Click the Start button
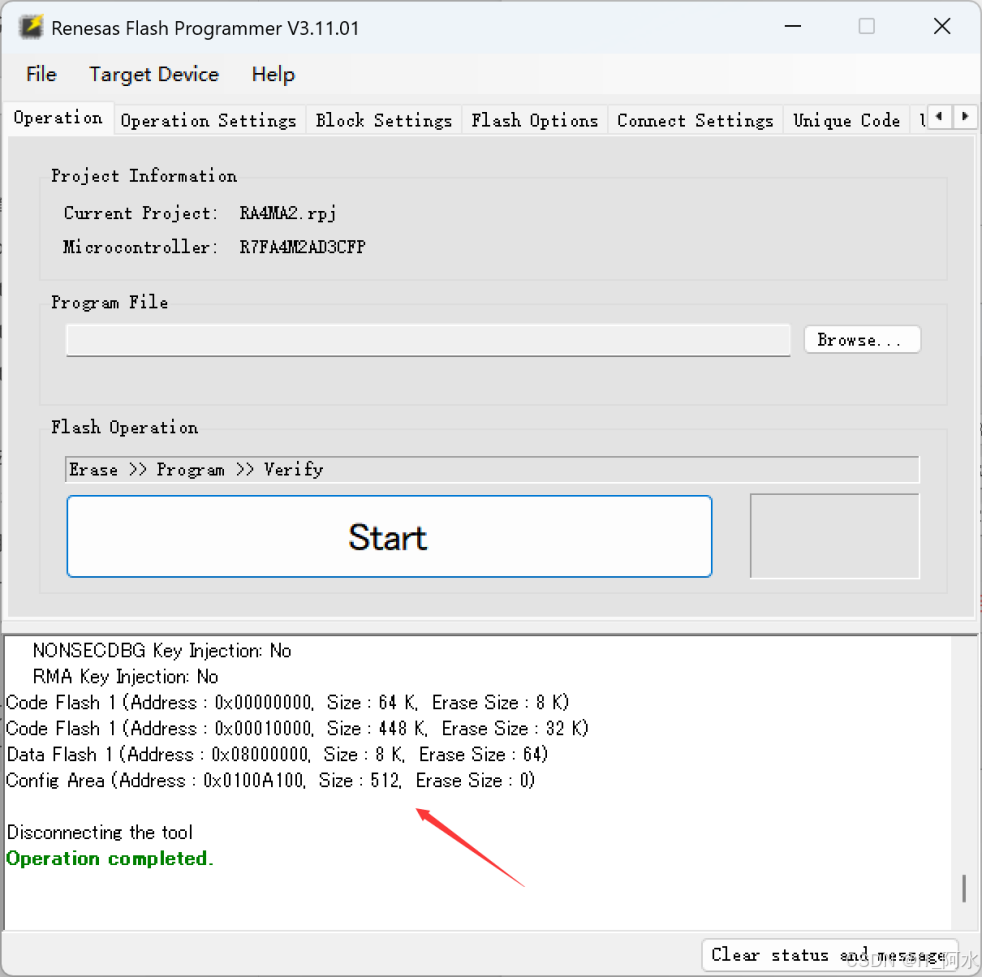983x978 pixels. pyautogui.click(x=389, y=537)
